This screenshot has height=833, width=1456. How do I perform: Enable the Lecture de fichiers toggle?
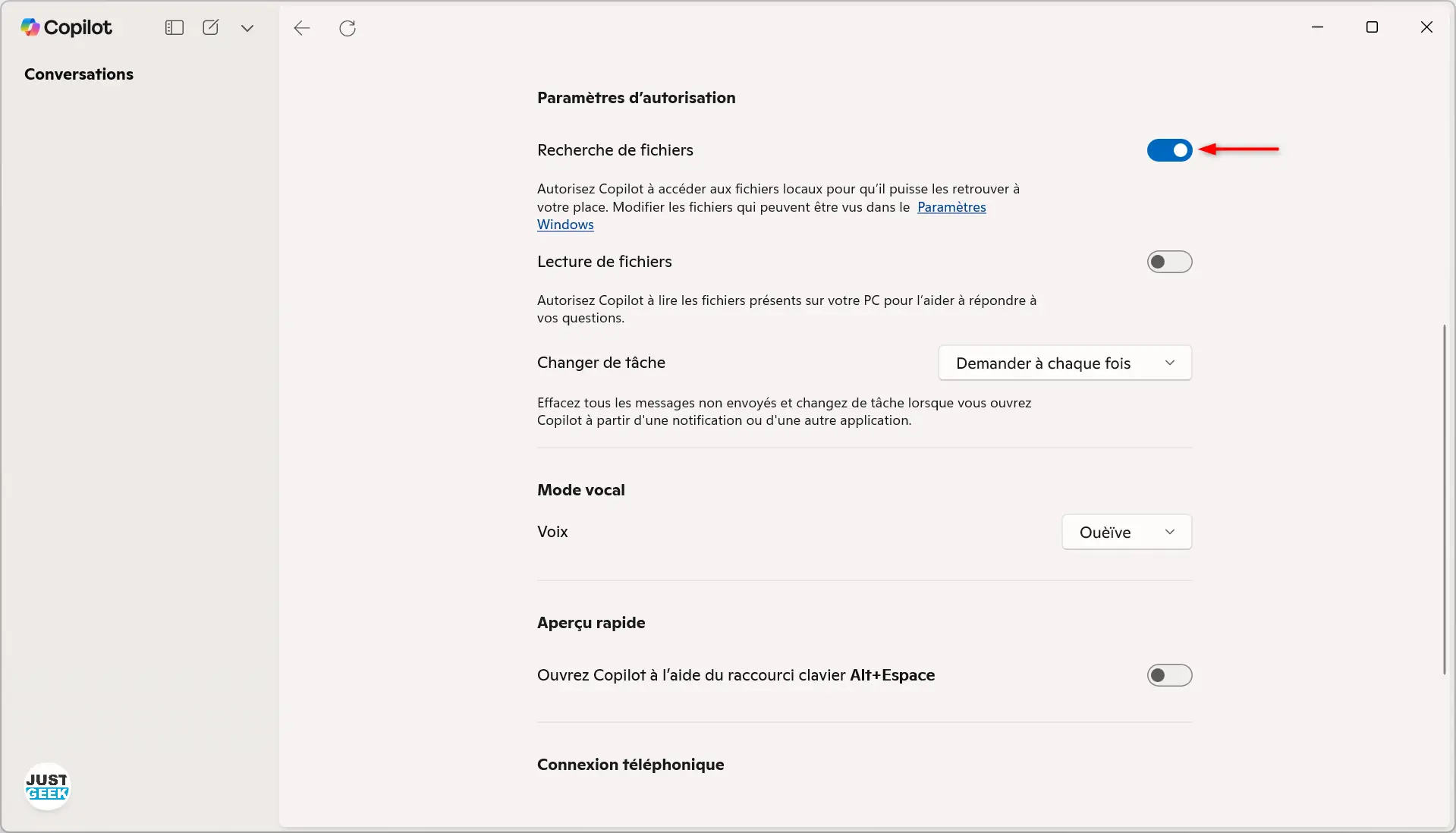point(1169,262)
